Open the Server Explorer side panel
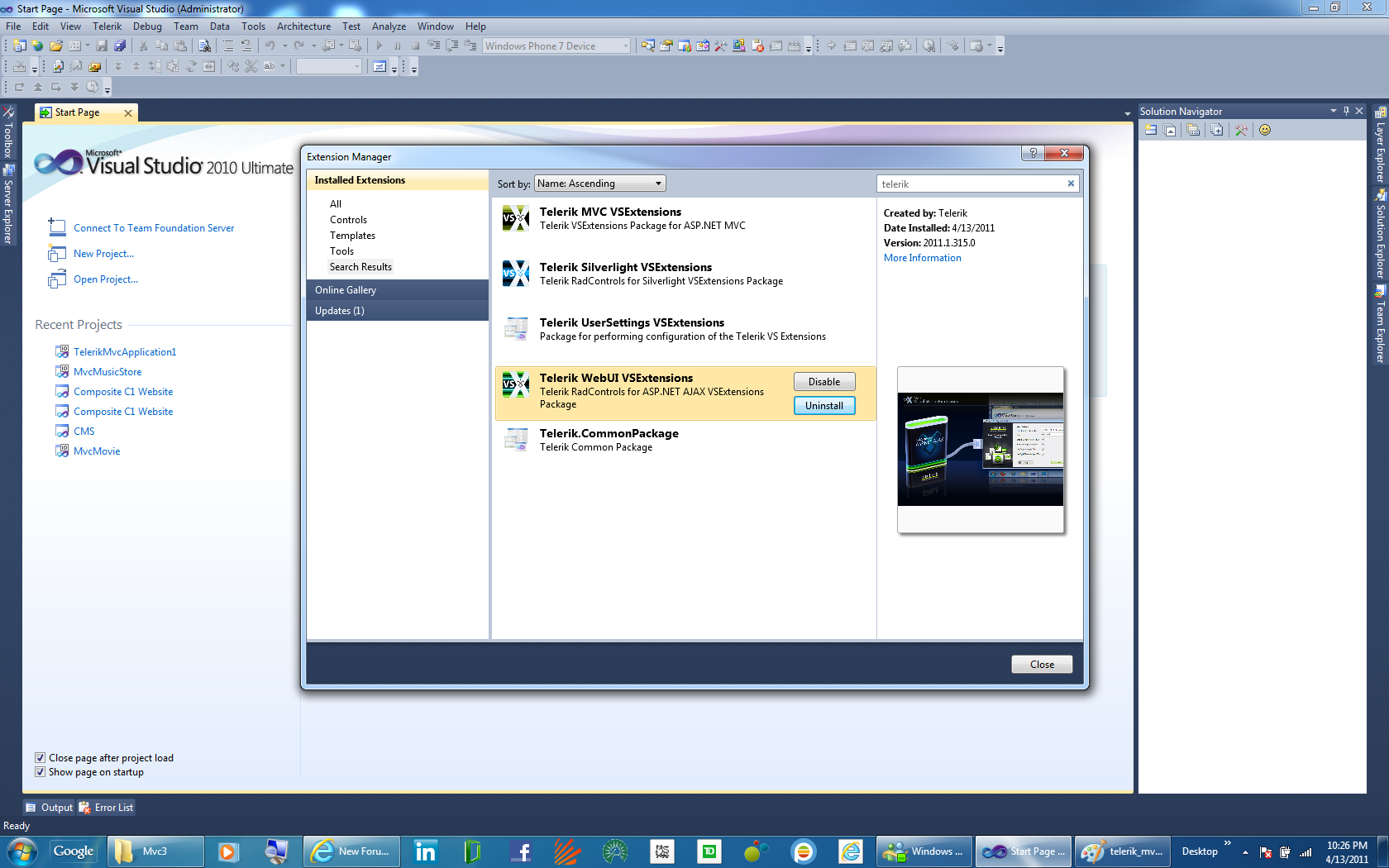 [8, 204]
